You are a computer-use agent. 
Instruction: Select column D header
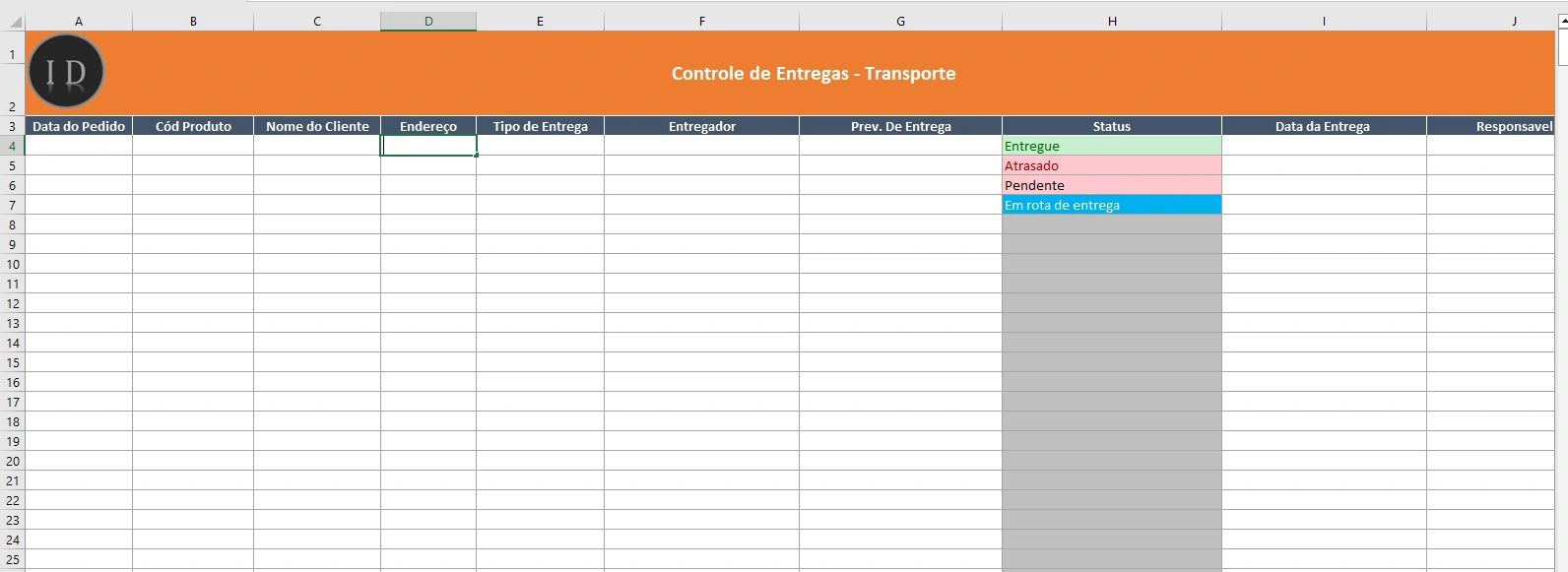coord(428,21)
